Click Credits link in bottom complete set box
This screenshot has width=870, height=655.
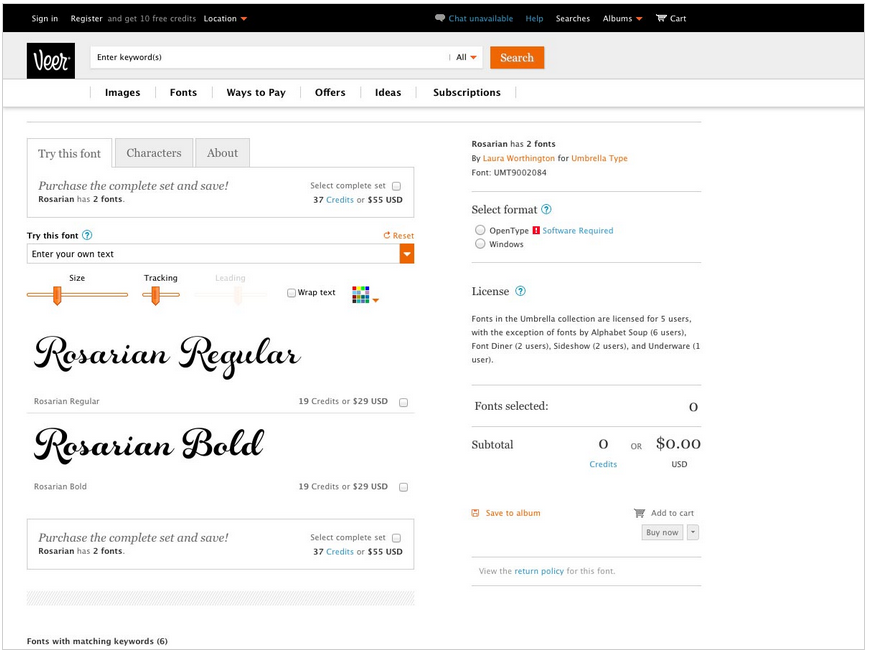(340, 551)
